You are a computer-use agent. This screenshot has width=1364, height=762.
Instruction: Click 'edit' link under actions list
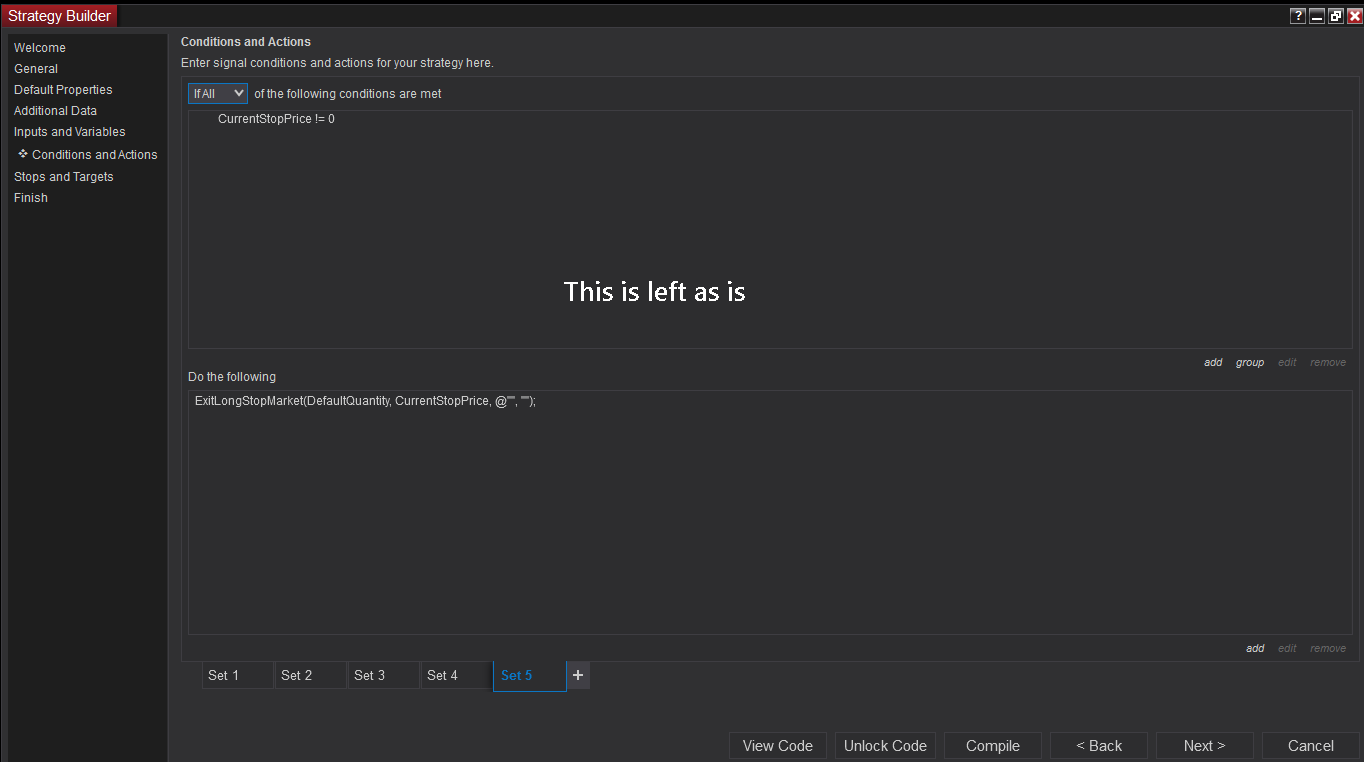click(1287, 649)
